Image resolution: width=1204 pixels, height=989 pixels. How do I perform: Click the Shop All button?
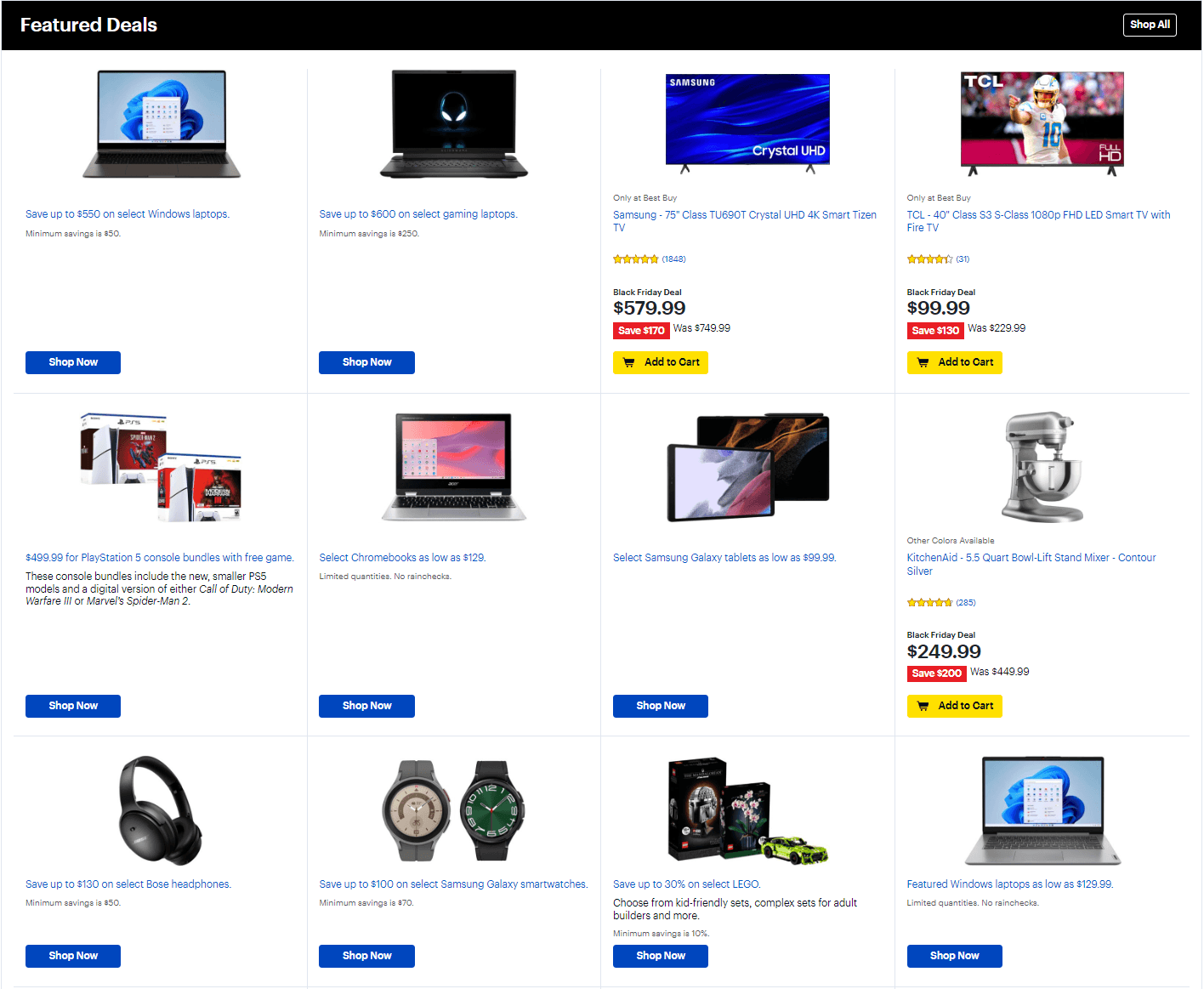(1150, 25)
